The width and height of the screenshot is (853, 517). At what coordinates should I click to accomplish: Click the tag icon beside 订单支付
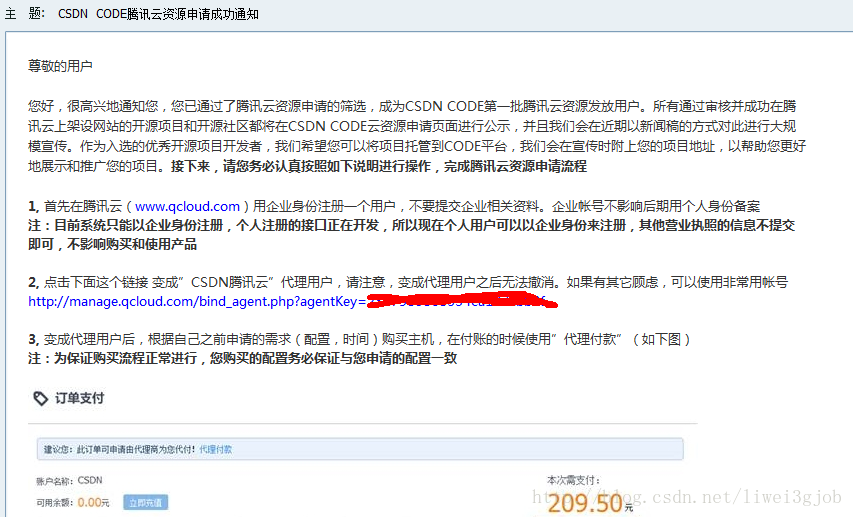[41, 398]
